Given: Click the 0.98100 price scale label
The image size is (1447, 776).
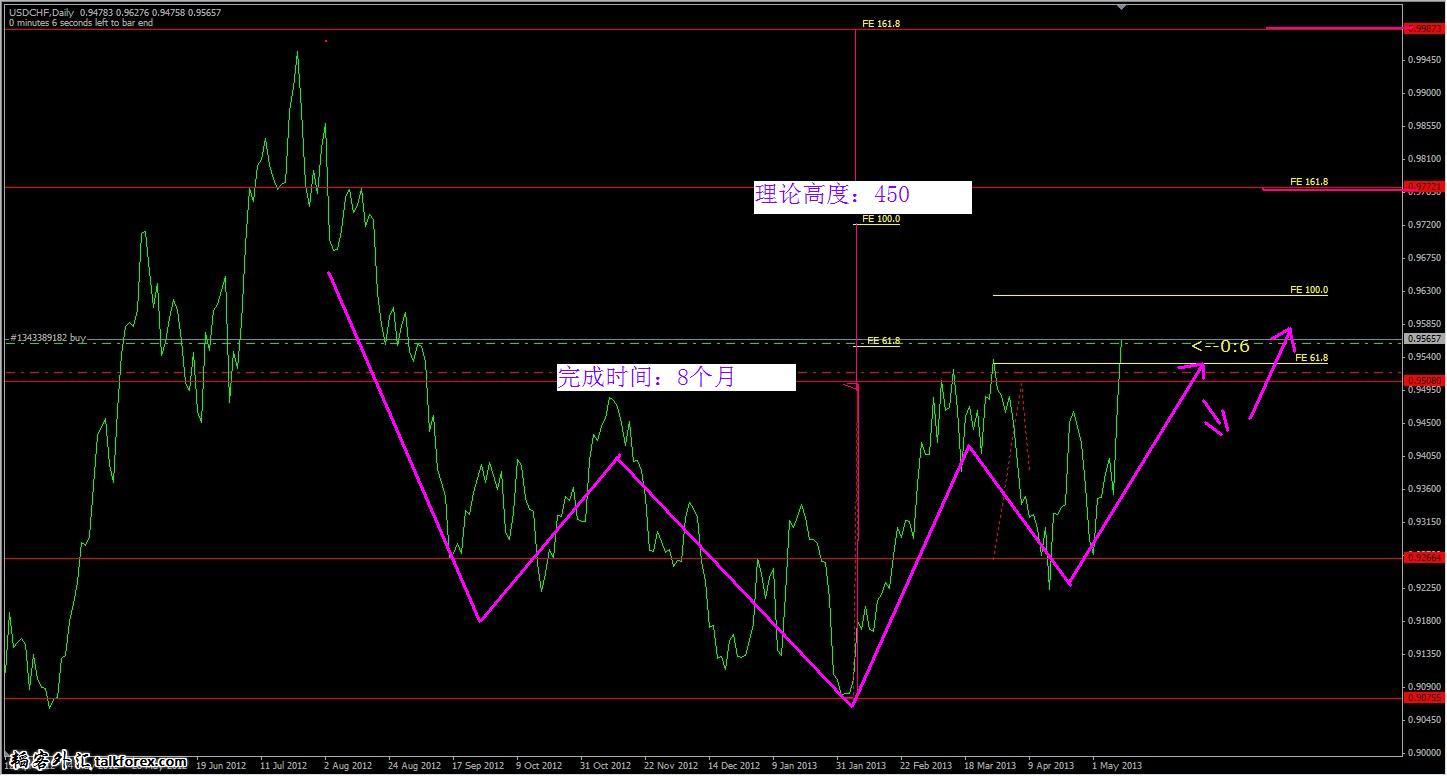Looking at the screenshot, I should [1425, 159].
